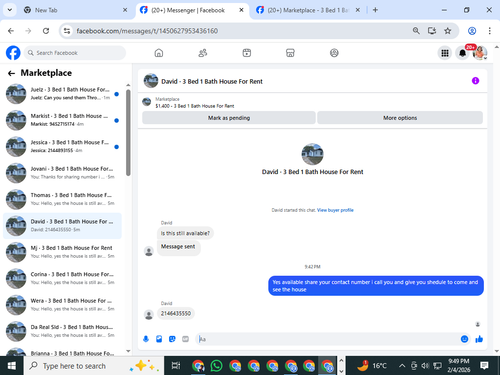Screen dimensions: 500x375
Task: Close the New Tab tab
Action: coord(125,10)
